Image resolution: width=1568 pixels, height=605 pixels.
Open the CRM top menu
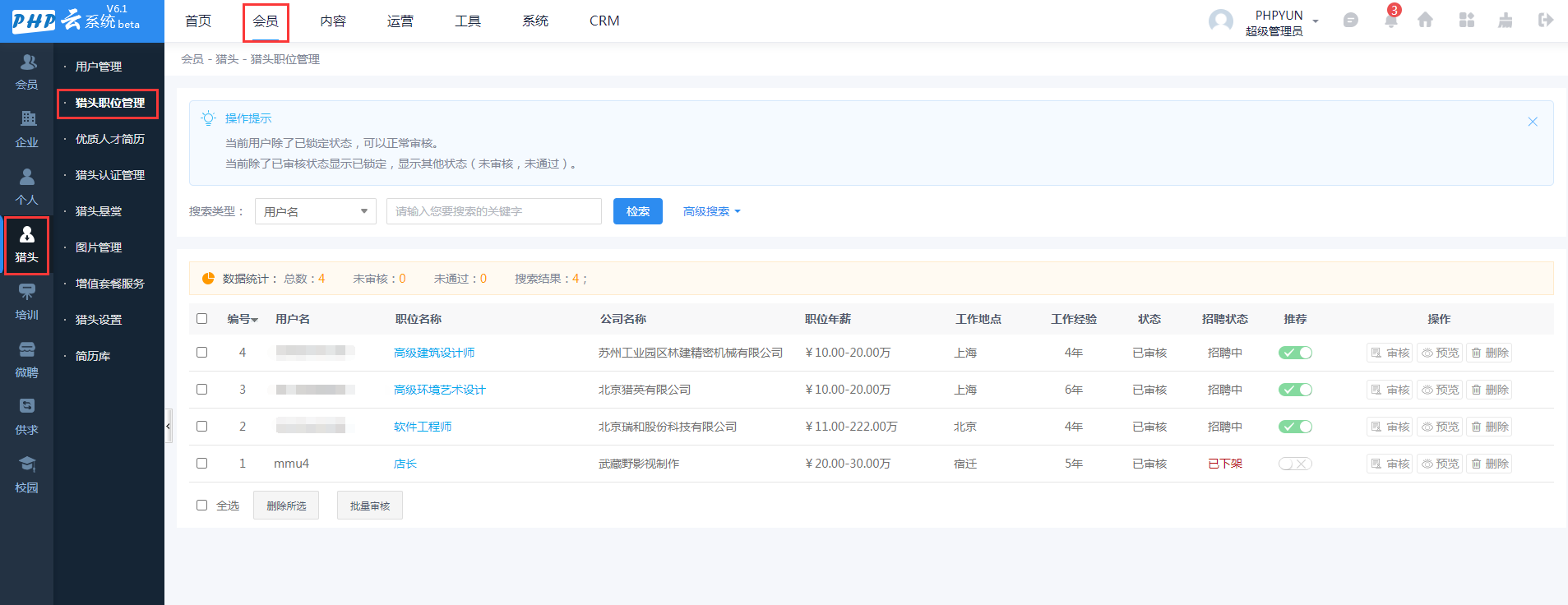pos(604,21)
